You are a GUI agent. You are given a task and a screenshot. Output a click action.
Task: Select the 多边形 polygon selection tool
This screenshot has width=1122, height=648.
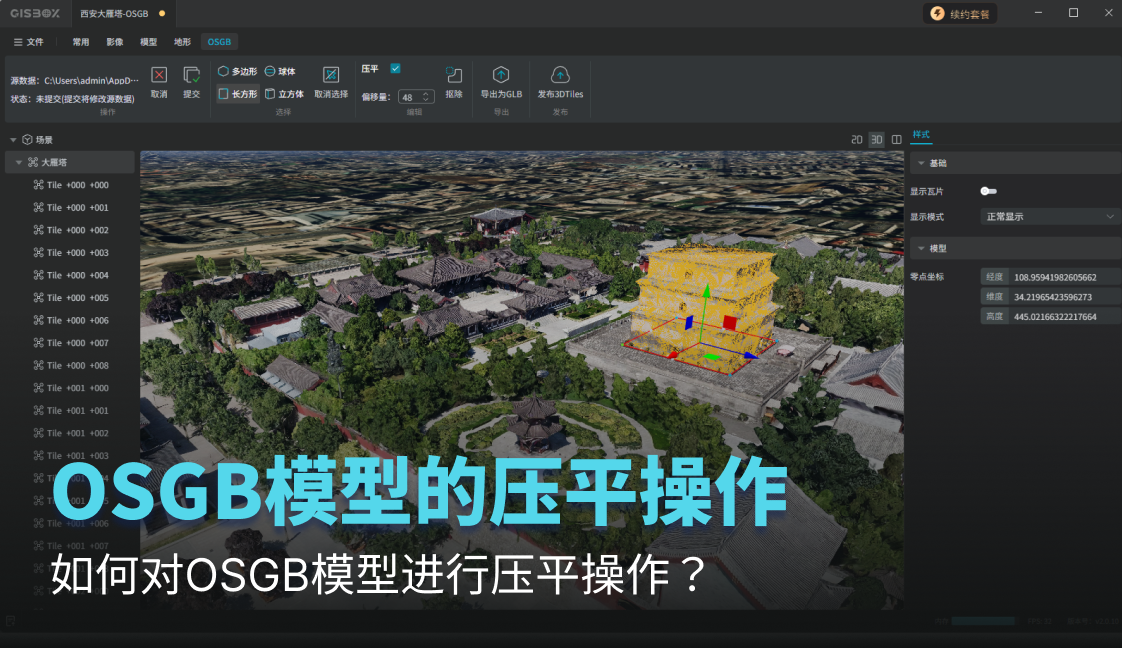[x=238, y=71]
